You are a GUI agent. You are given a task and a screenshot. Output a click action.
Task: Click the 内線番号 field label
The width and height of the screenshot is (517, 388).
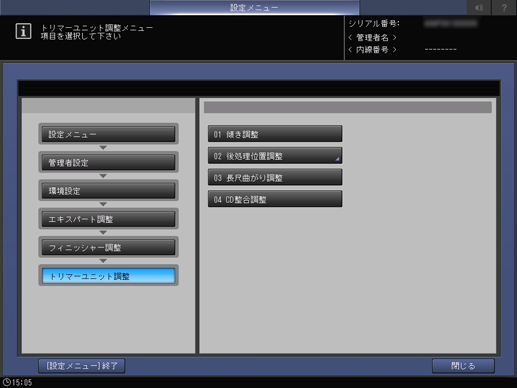372,50
